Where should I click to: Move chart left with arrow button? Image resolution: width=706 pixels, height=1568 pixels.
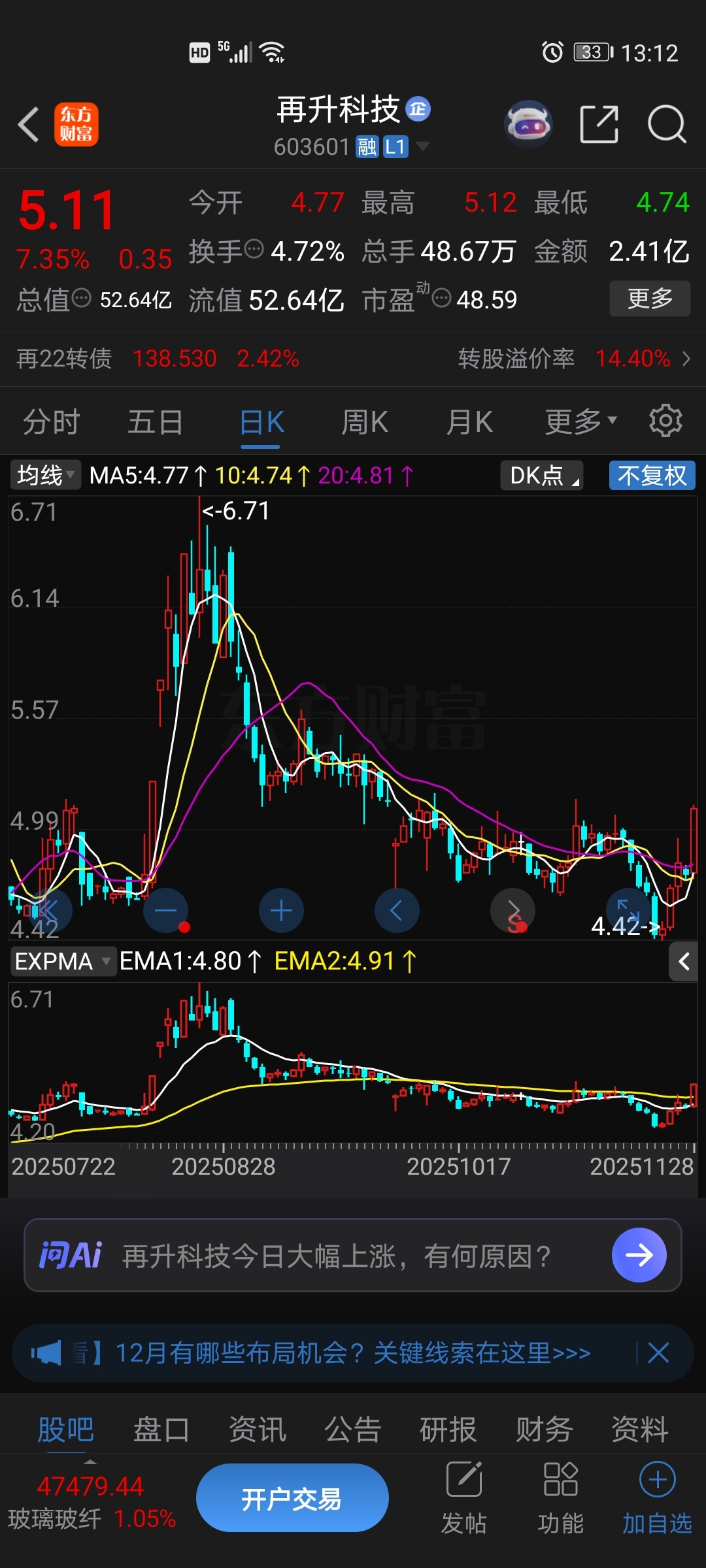tap(397, 910)
